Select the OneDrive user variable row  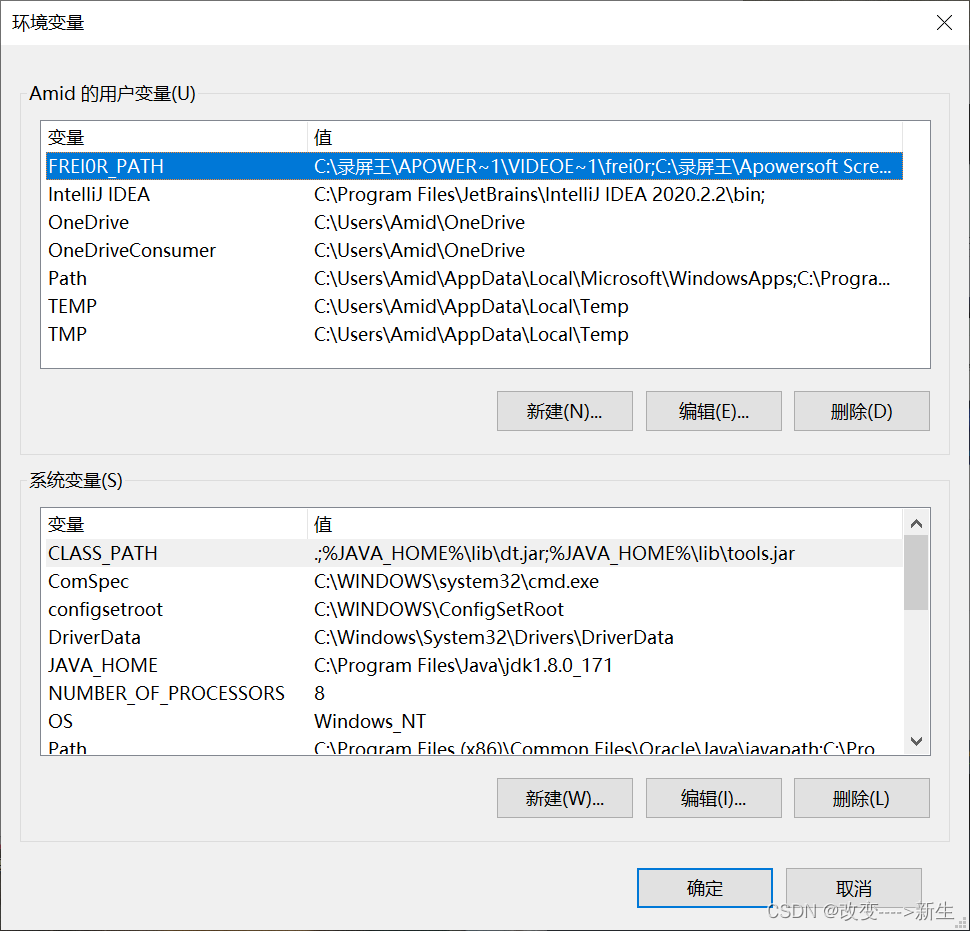tap(474, 222)
